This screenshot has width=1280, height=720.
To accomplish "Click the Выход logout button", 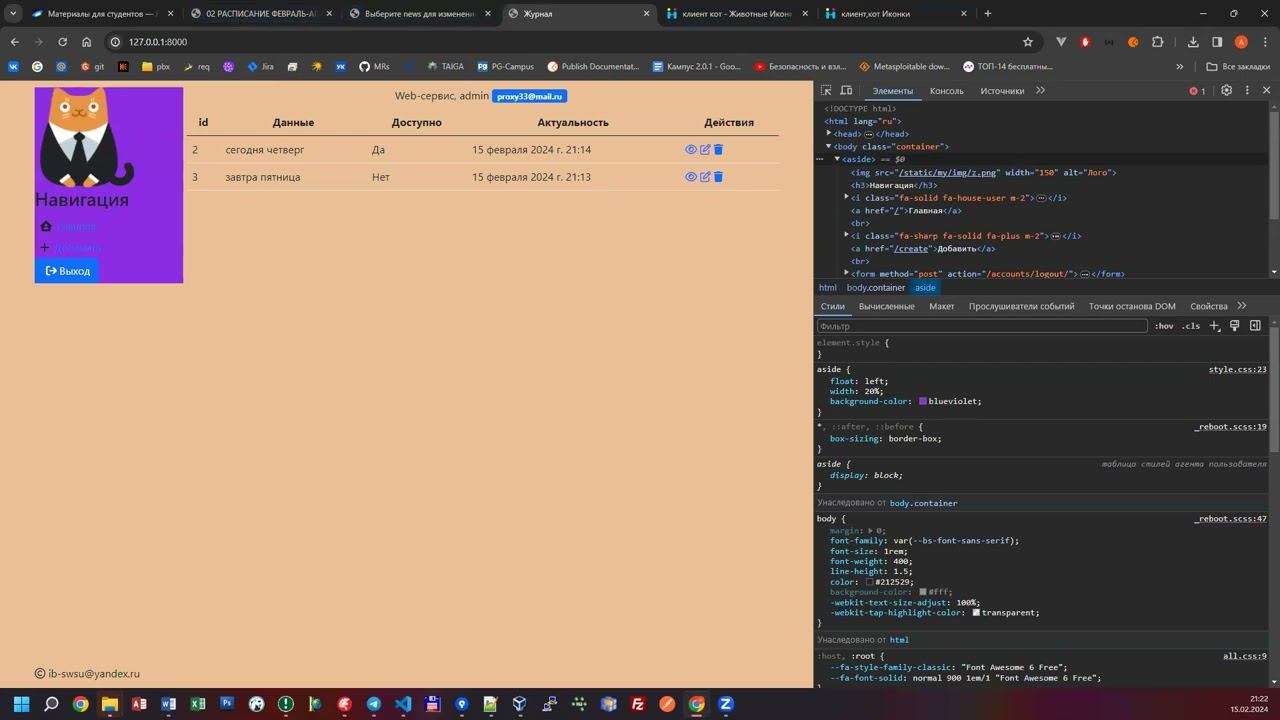I will [x=67, y=271].
